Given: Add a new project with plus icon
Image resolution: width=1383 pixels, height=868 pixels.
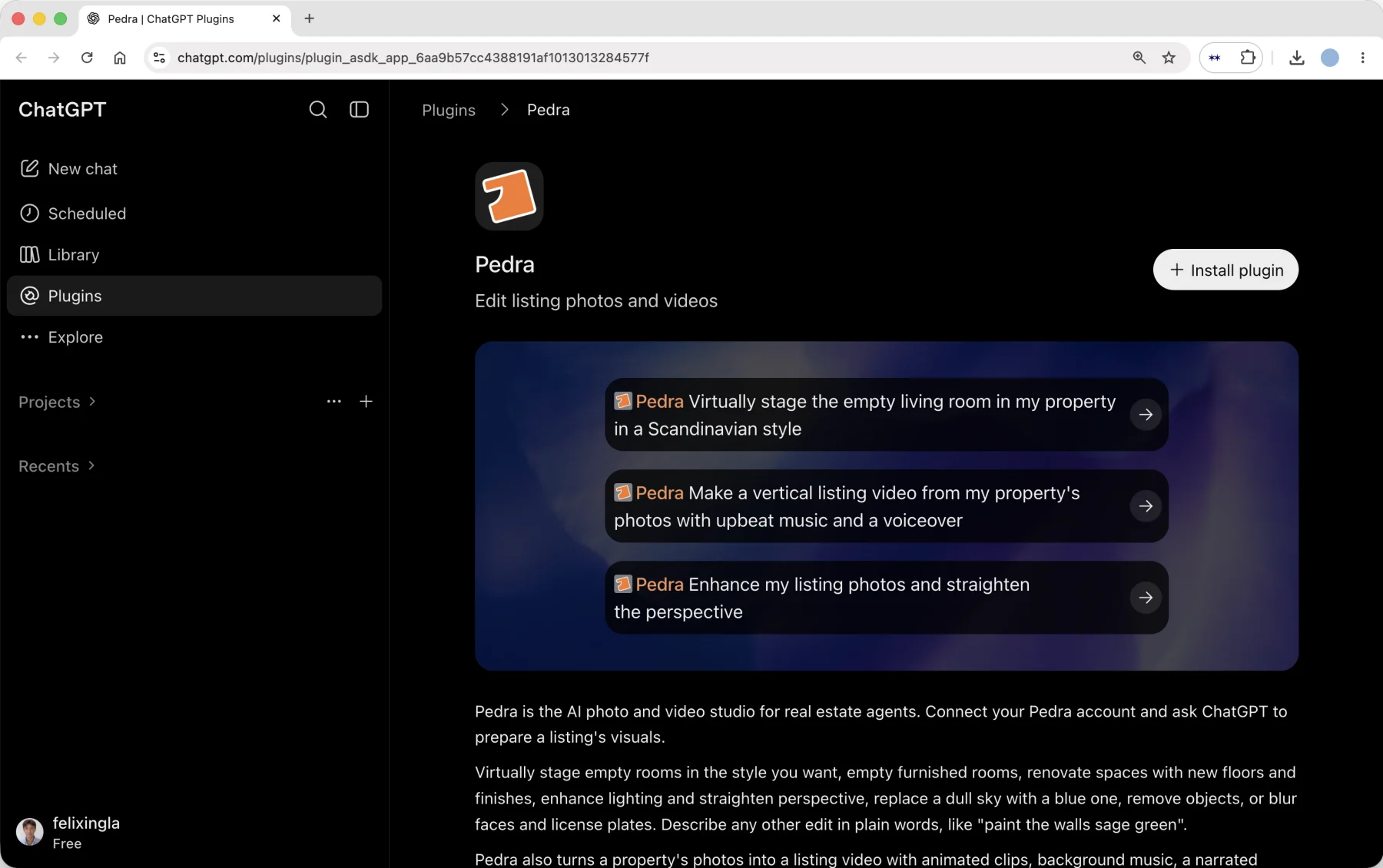Looking at the screenshot, I should [x=366, y=401].
